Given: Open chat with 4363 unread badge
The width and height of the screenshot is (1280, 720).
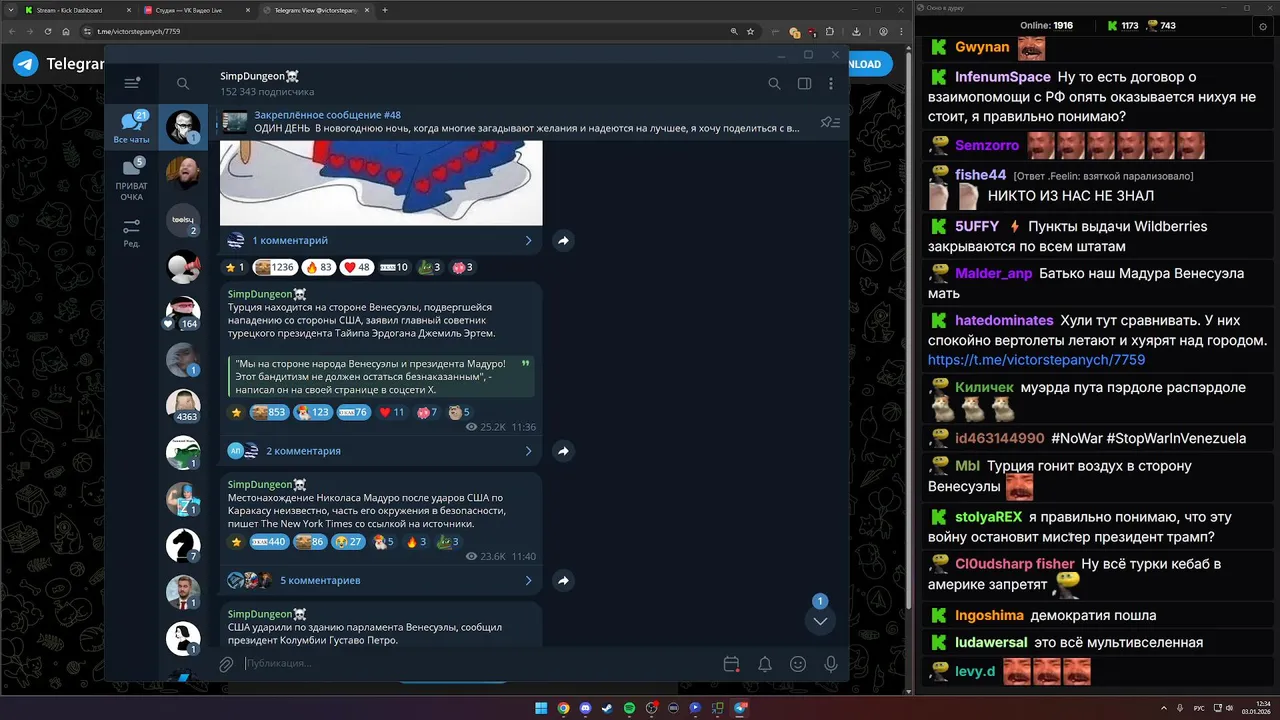Looking at the screenshot, I should (x=183, y=406).
